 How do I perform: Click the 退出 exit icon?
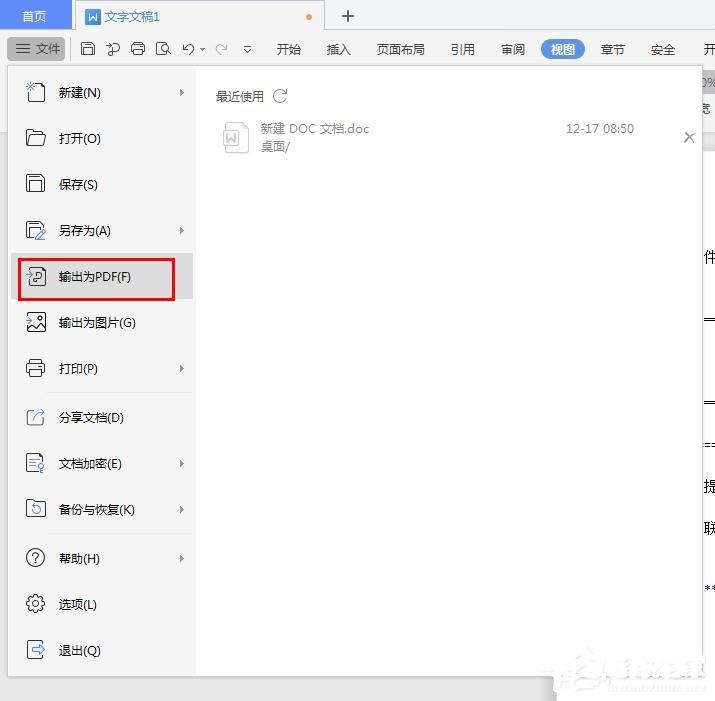point(36,649)
